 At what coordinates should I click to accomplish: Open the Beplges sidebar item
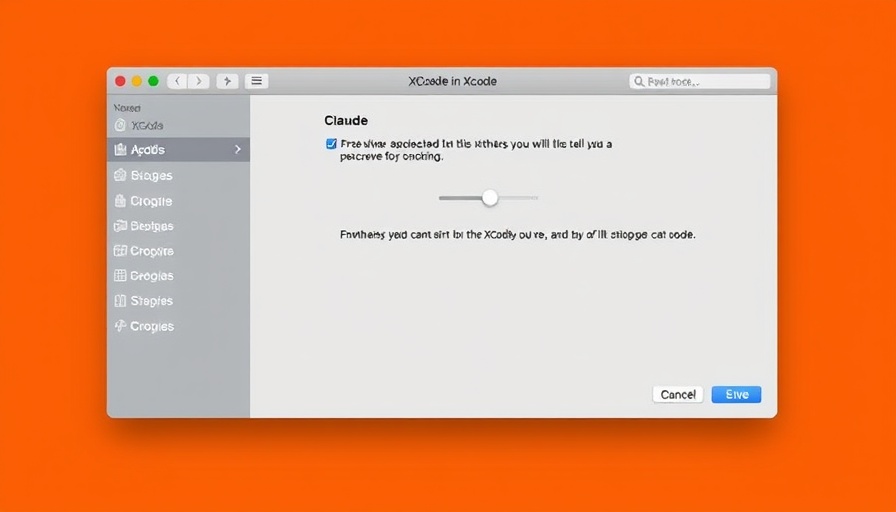pos(178,226)
